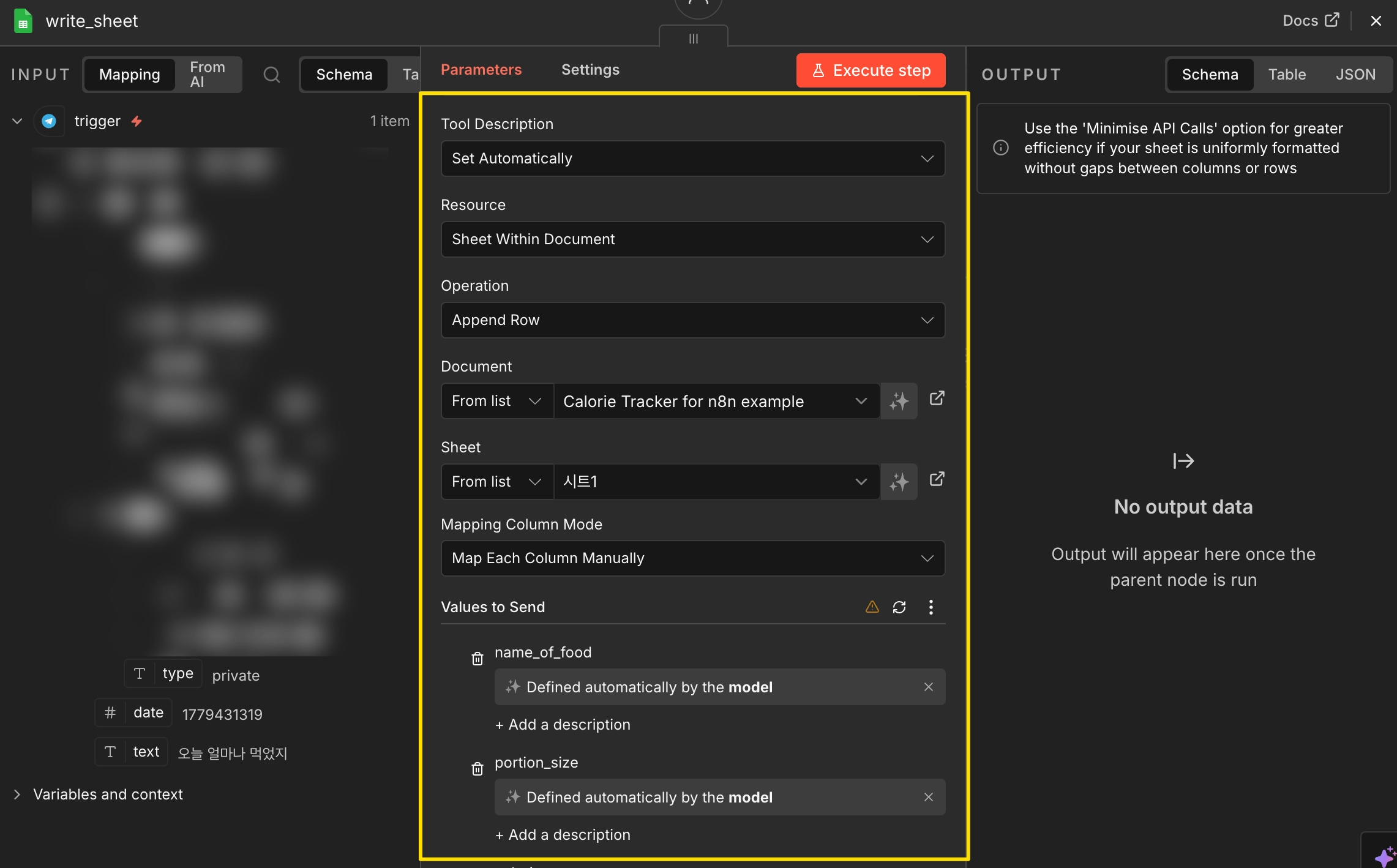1397x868 pixels.
Task: Add a description for portion_size
Action: coord(563,835)
